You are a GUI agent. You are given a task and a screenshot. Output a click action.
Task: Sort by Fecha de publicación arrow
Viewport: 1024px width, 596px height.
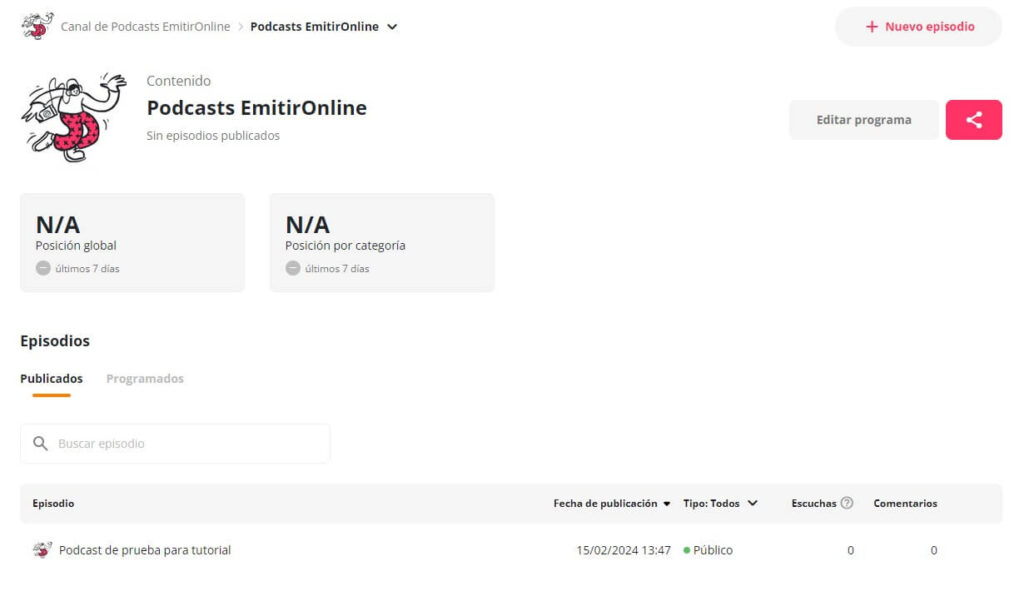[666, 503]
